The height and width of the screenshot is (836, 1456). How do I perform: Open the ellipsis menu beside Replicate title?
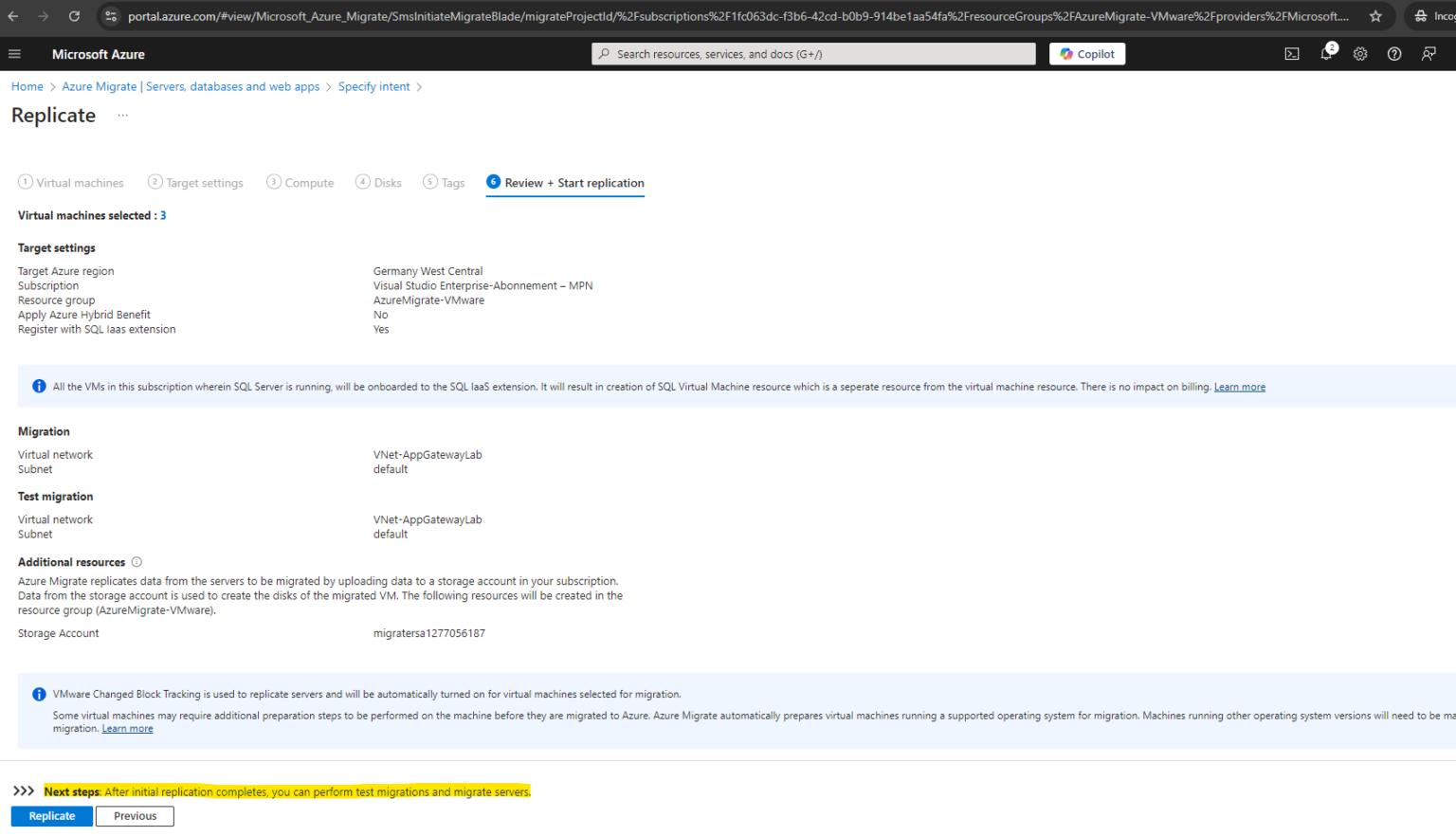(x=122, y=115)
